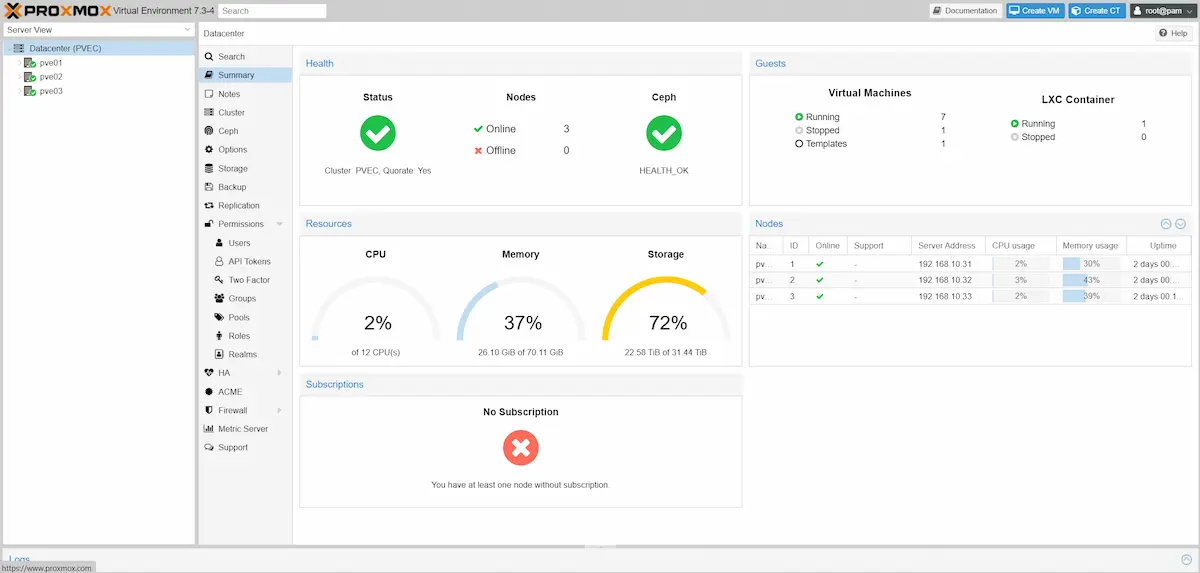The width and height of the screenshot is (1200, 573).
Task: Click the Server Address column header
Action: (947, 245)
